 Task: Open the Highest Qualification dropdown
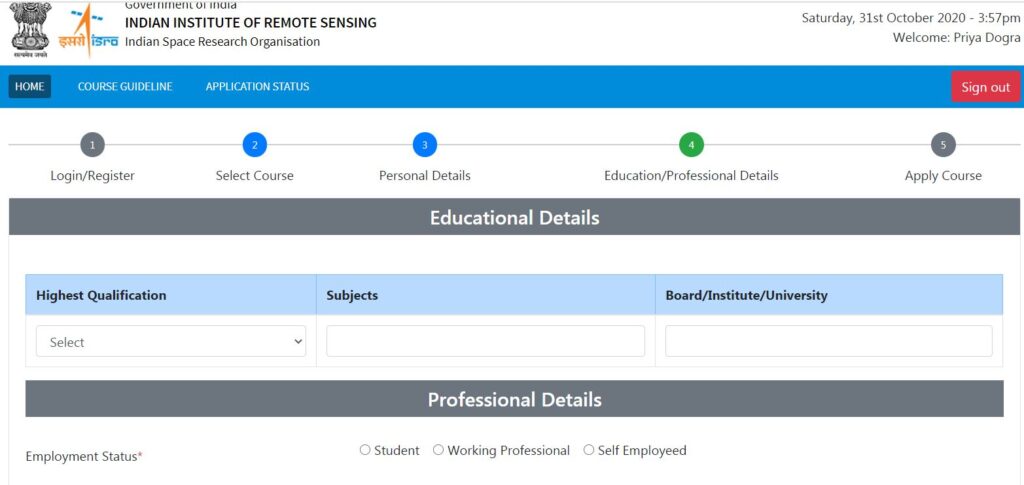click(171, 341)
